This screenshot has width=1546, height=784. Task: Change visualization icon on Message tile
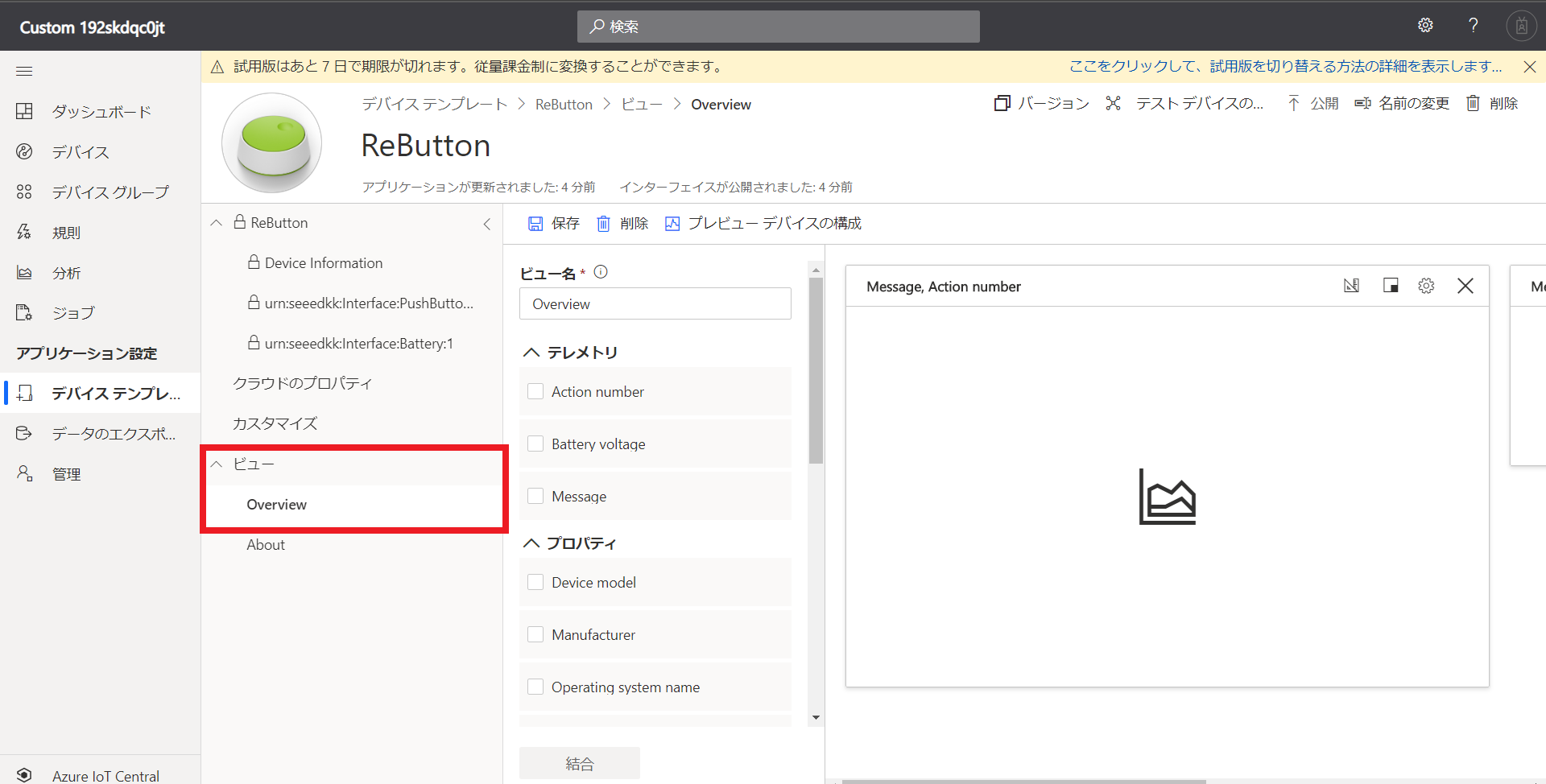1351,286
